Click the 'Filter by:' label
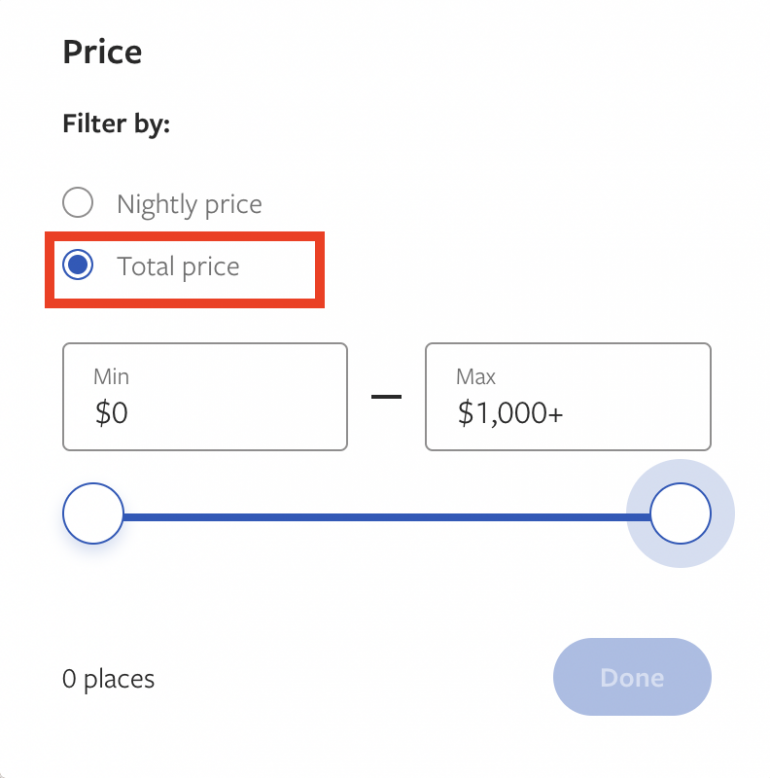Viewport: 770px width, 778px height. [x=116, y=124]
